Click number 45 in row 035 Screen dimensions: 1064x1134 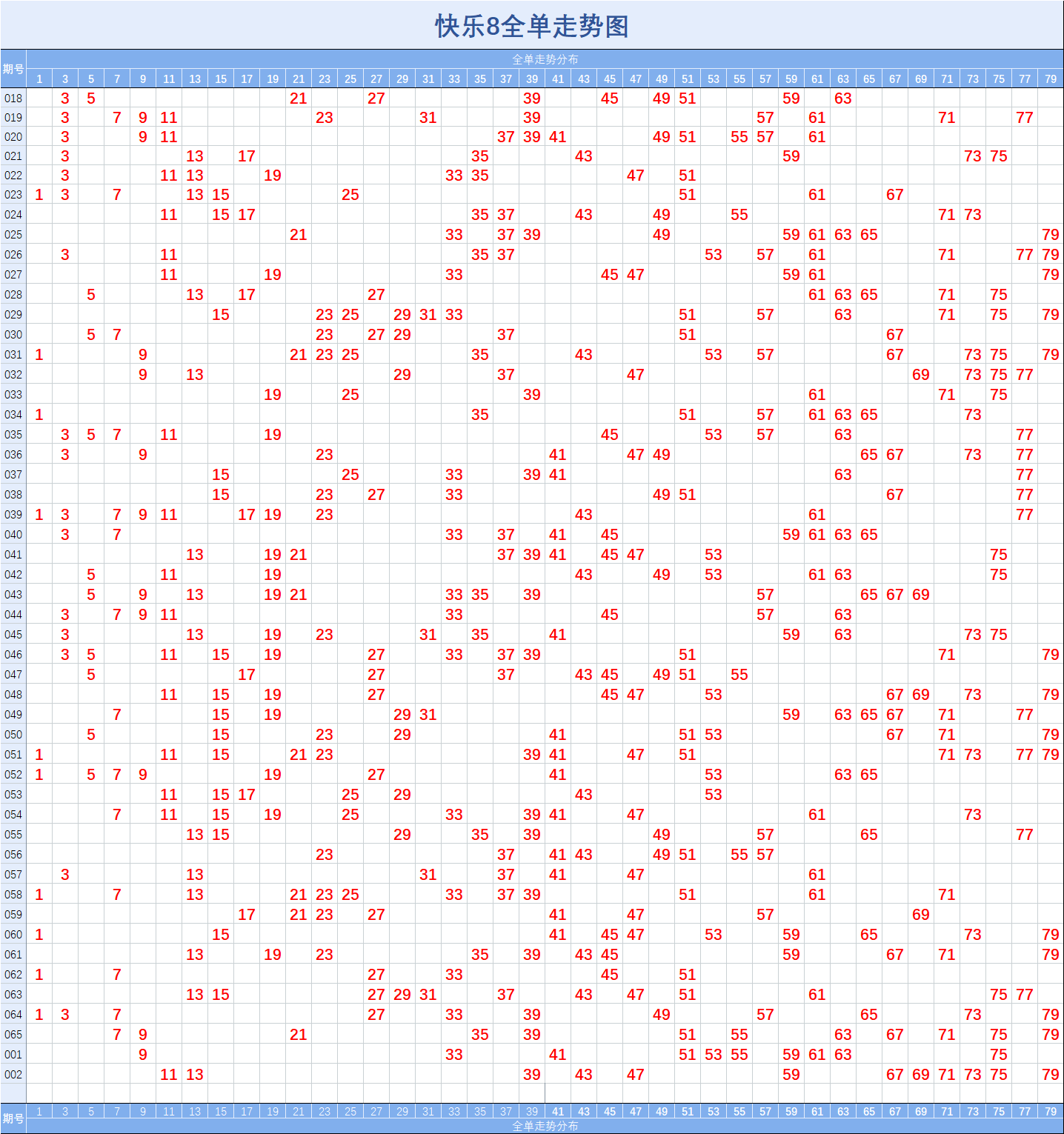[610, 434]
